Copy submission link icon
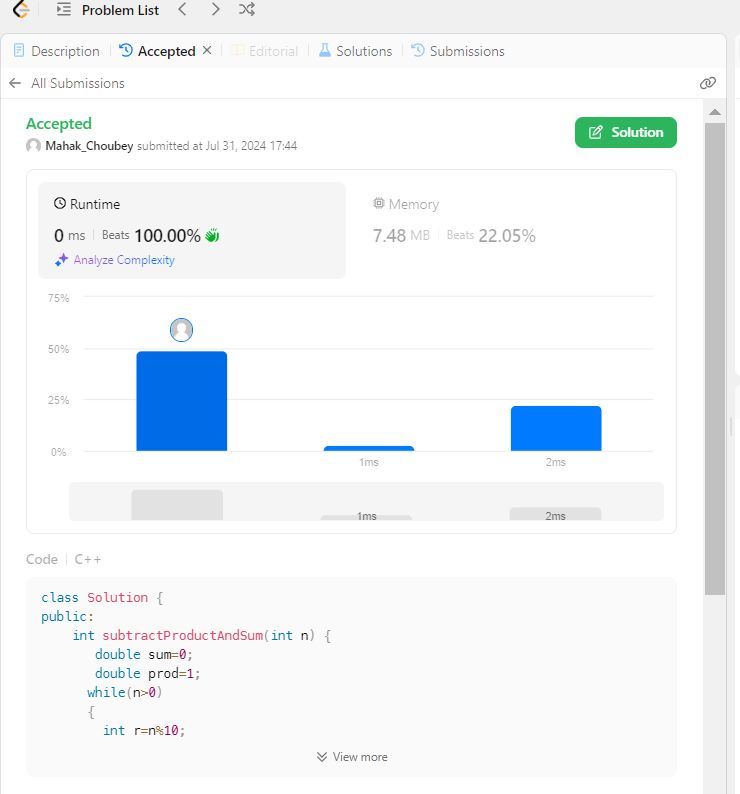Screen dimensions: 740x794 (708, 83)
